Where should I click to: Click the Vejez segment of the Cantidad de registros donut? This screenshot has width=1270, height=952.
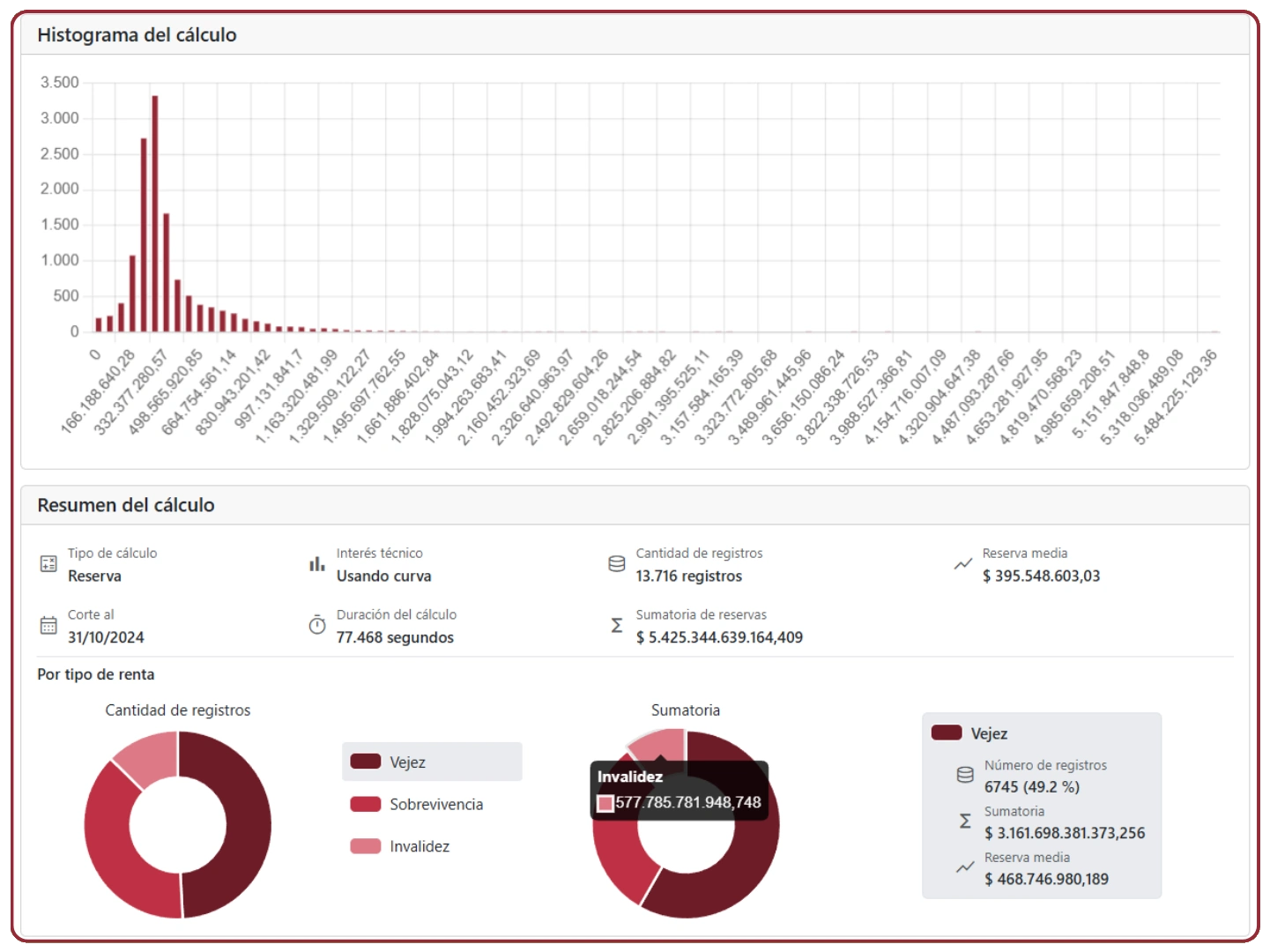249,824
